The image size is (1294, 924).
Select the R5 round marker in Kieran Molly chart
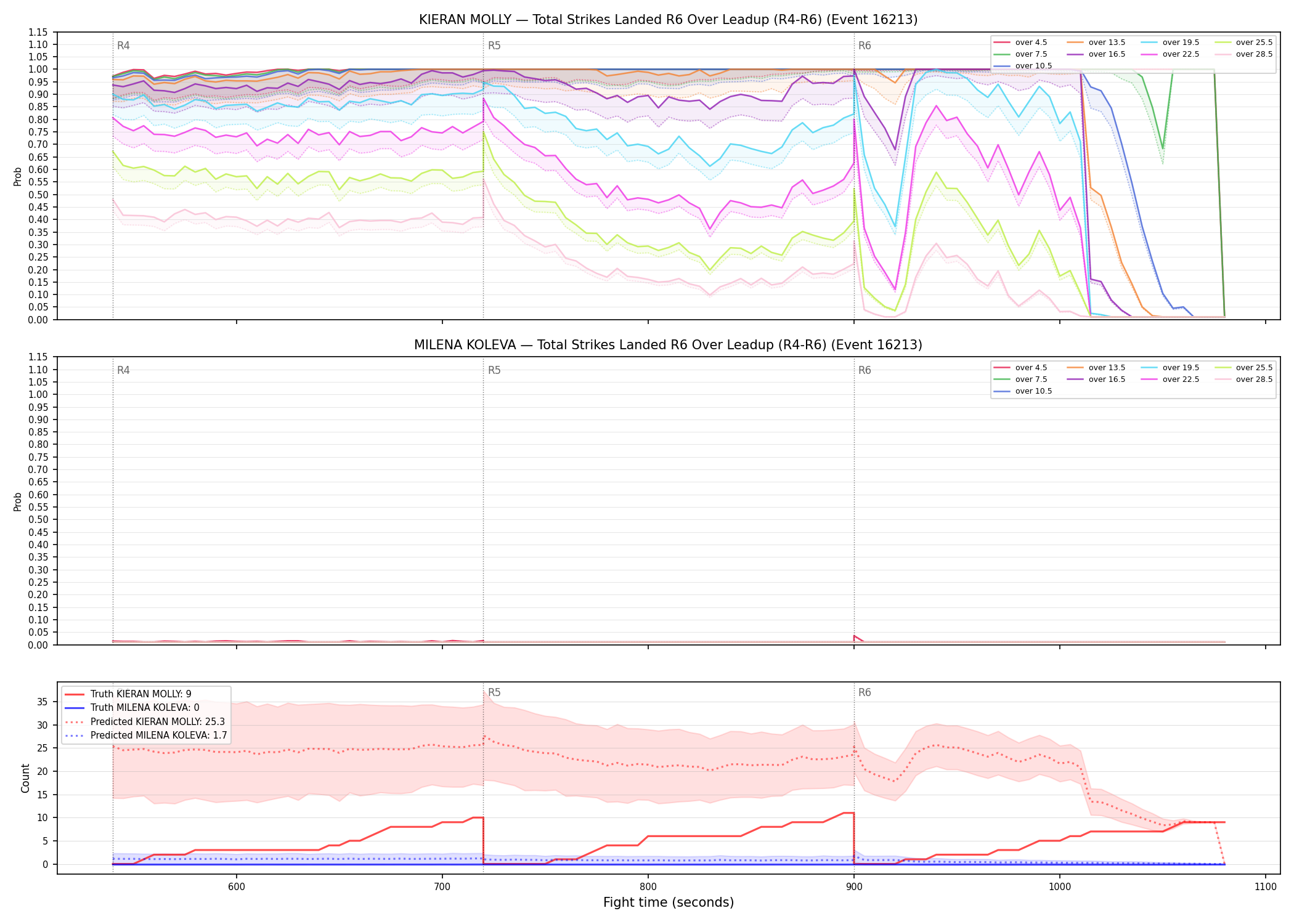pyautogui.click(x=494, y=46)
